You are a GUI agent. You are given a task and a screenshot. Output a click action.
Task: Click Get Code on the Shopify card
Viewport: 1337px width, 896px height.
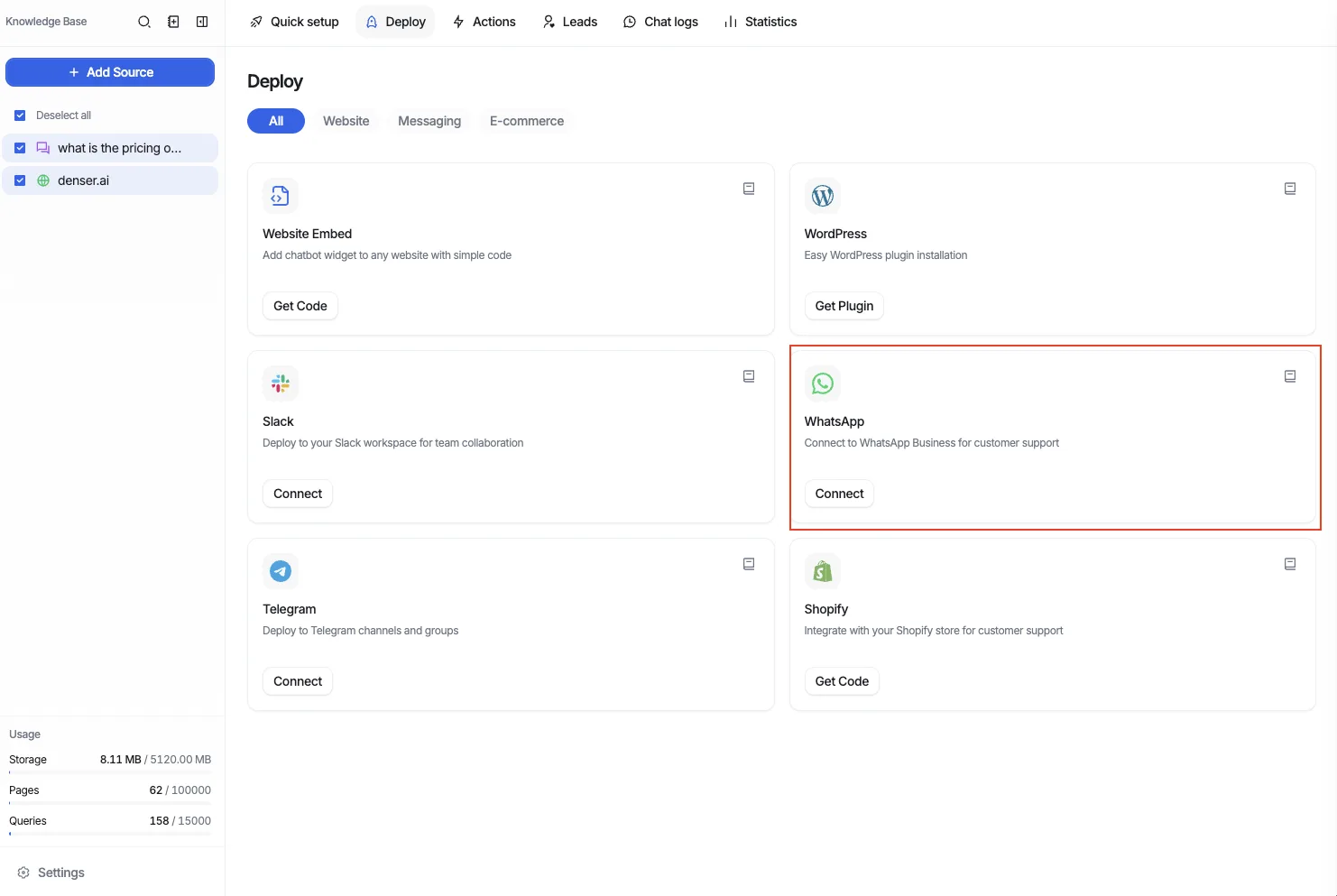[842, 681]
